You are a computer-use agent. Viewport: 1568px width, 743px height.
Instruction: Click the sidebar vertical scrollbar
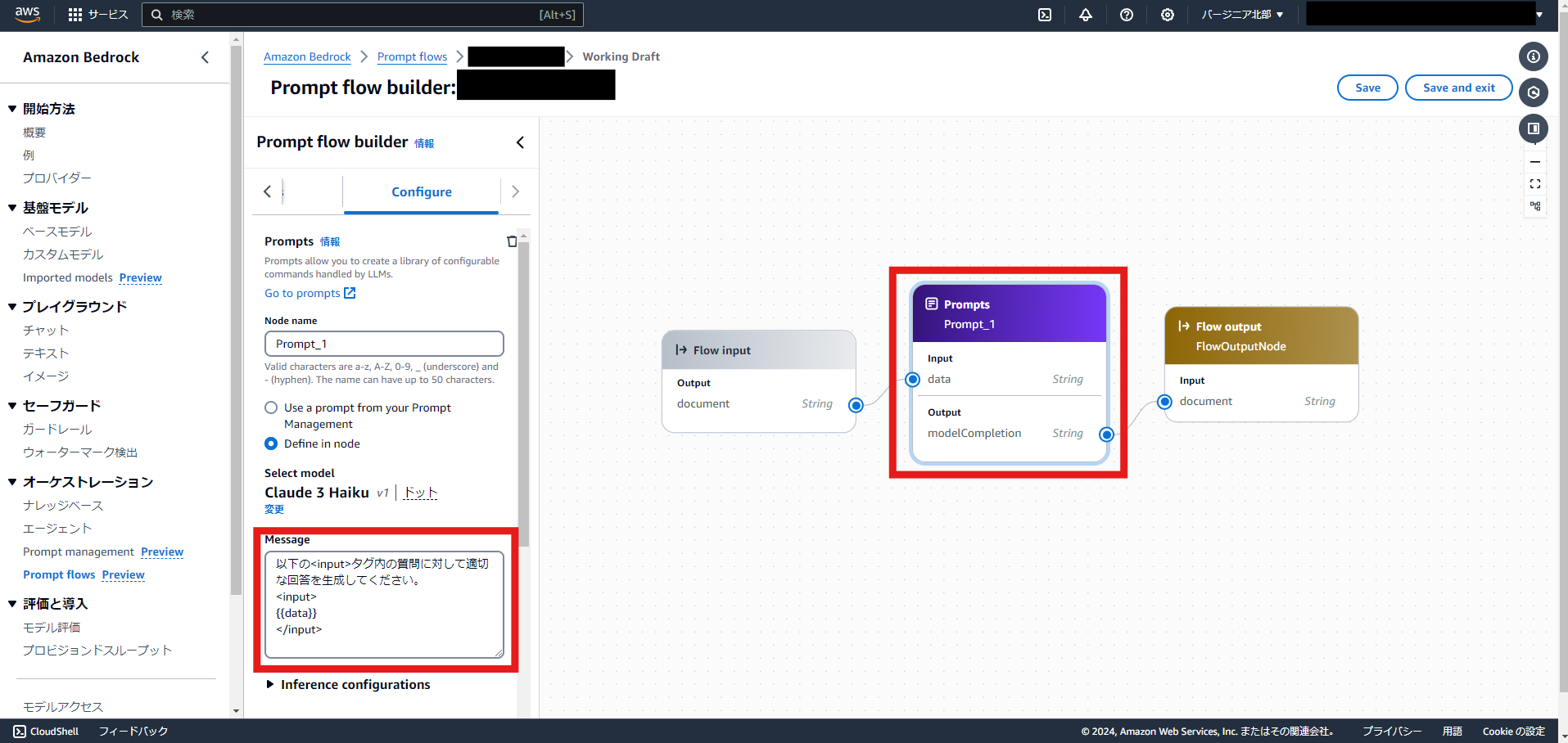237,319
